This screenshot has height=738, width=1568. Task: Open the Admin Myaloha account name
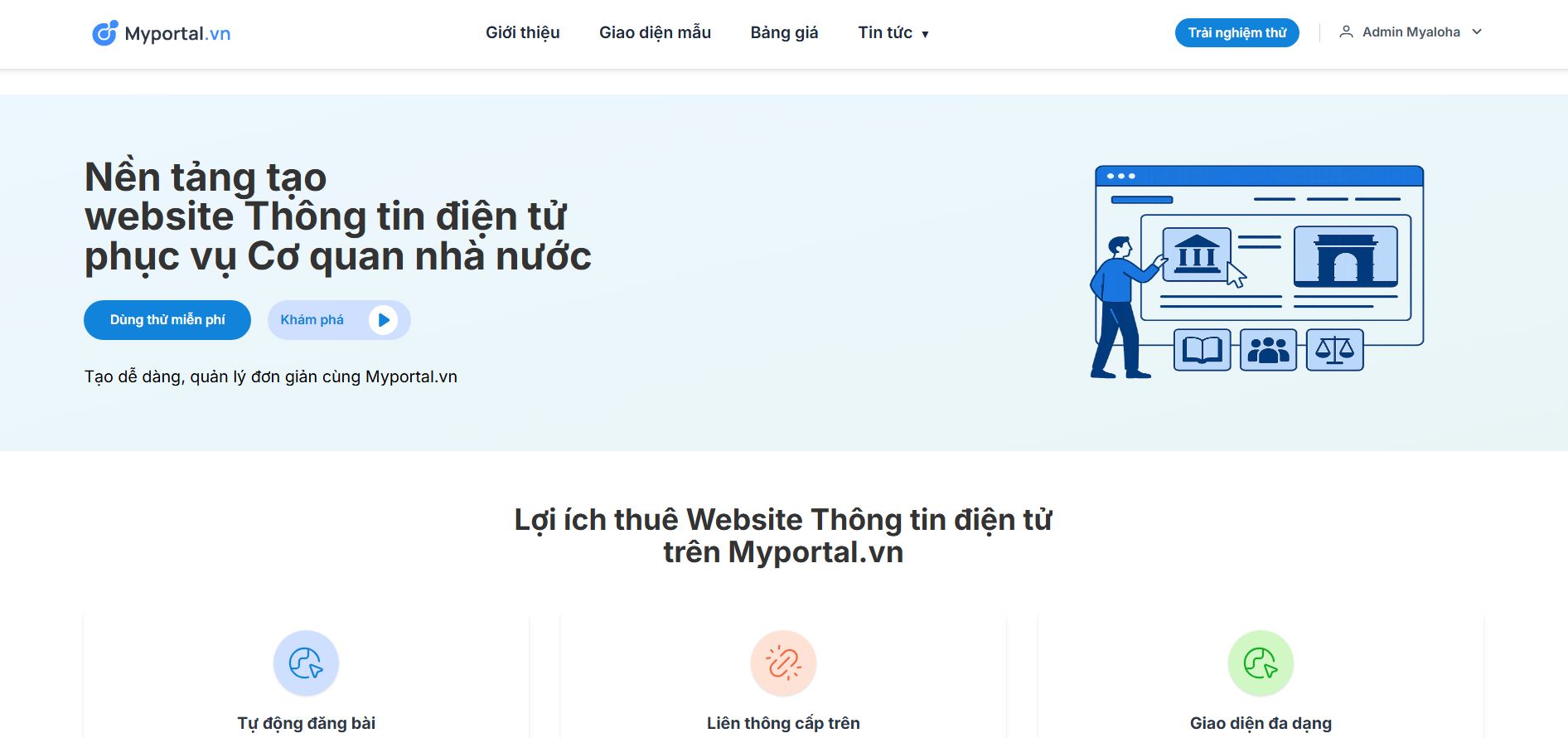coord(1411,32)
